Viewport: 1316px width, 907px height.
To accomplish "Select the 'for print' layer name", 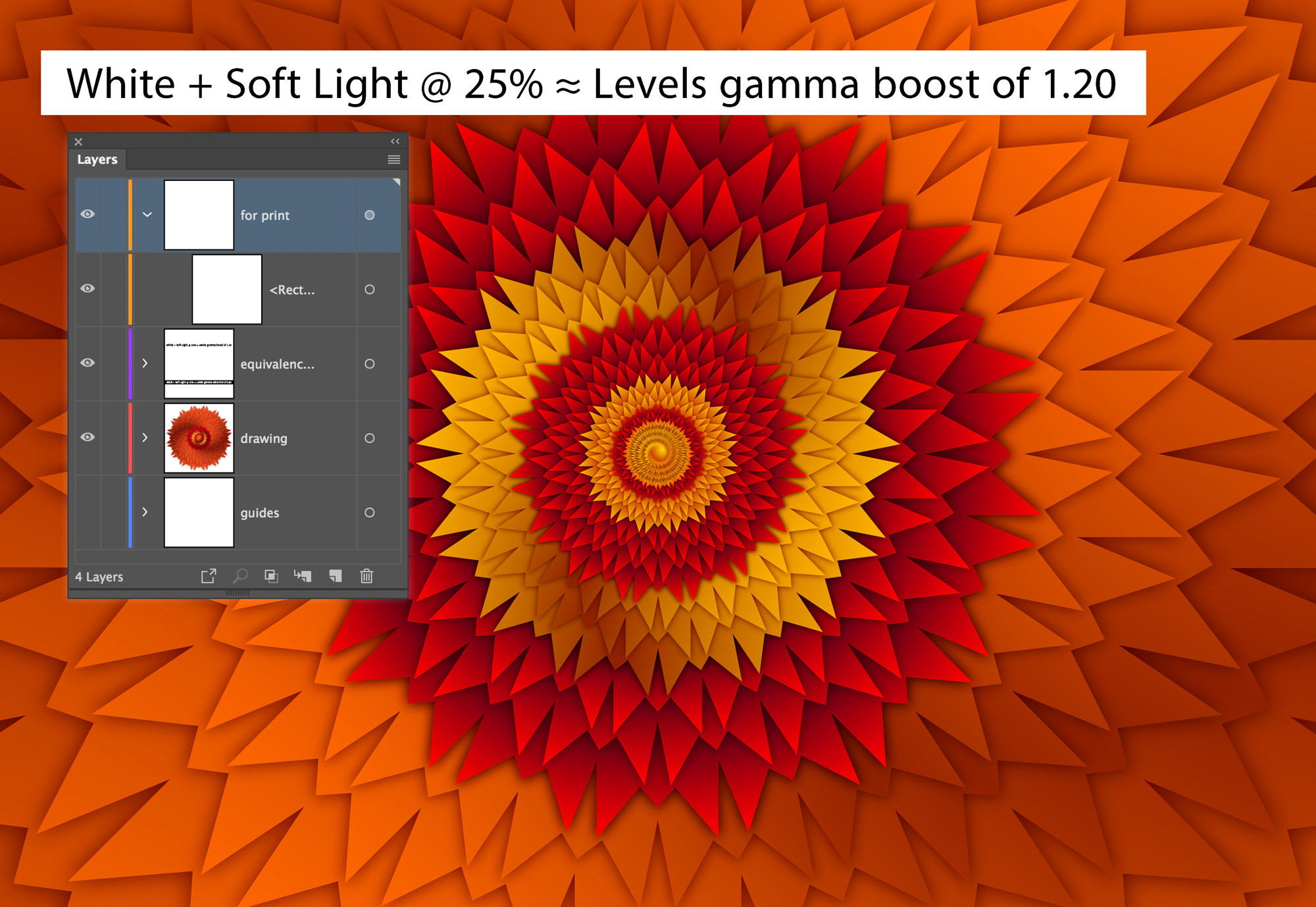I will [265, 215].
